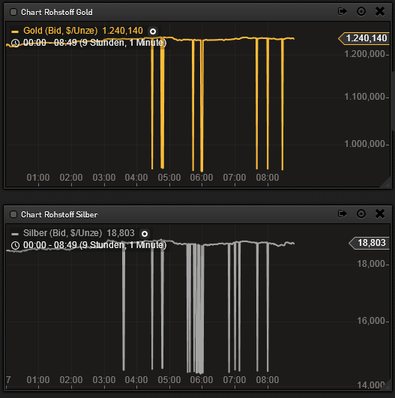Viewport: 395px width, 398px height.
Task: Grab the Gold panel resize corner handle
Action: click(386, 182)
